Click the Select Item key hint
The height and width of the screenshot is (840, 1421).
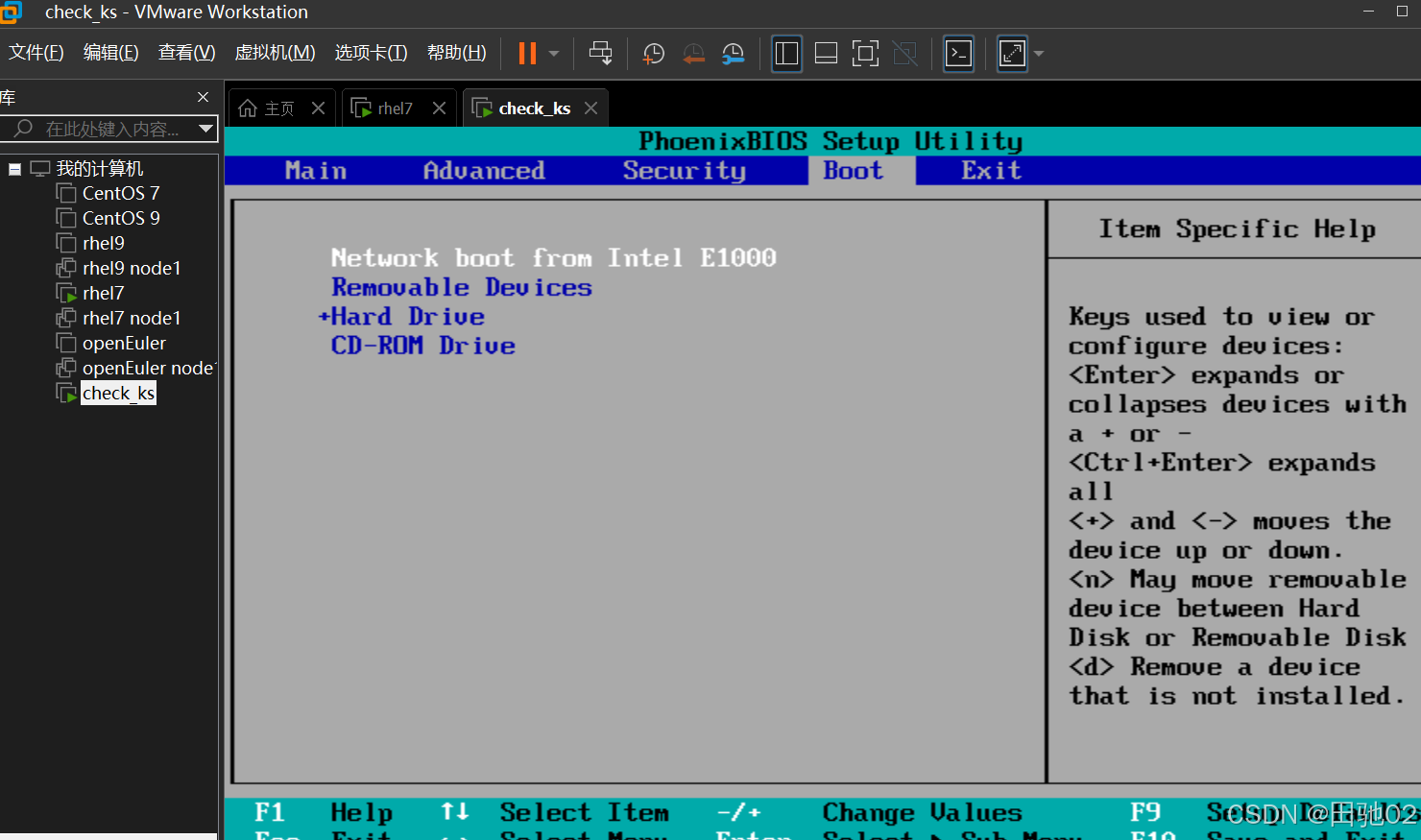(x=584, y=813)
